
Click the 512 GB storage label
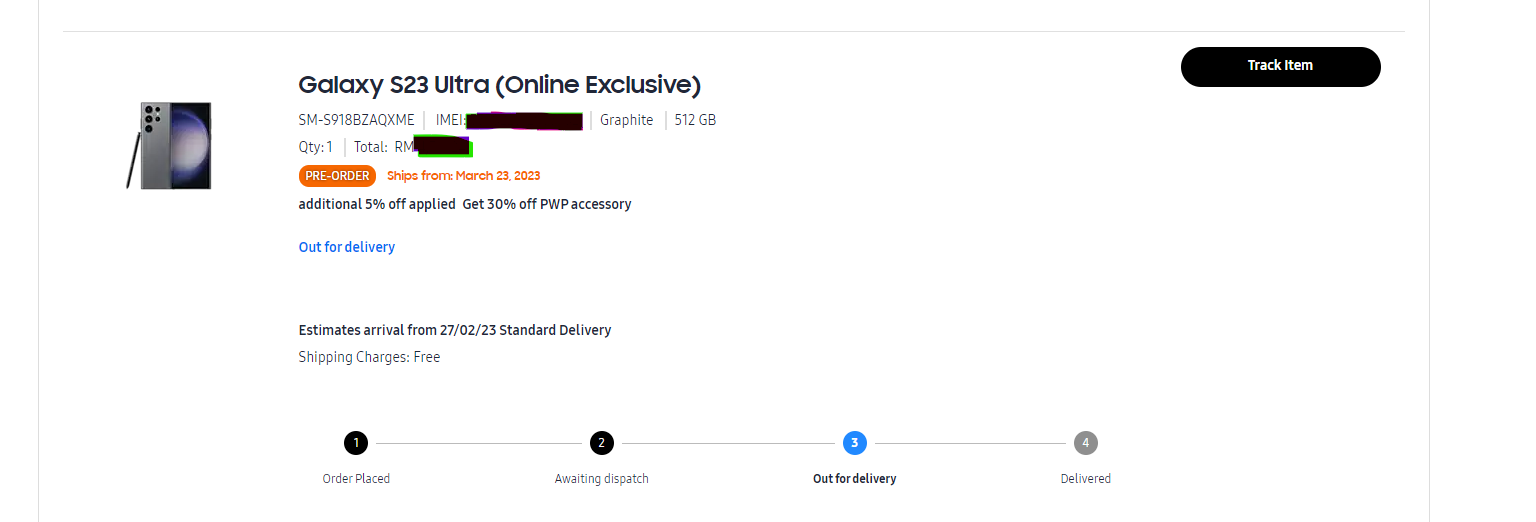click(x=695, y=120)
